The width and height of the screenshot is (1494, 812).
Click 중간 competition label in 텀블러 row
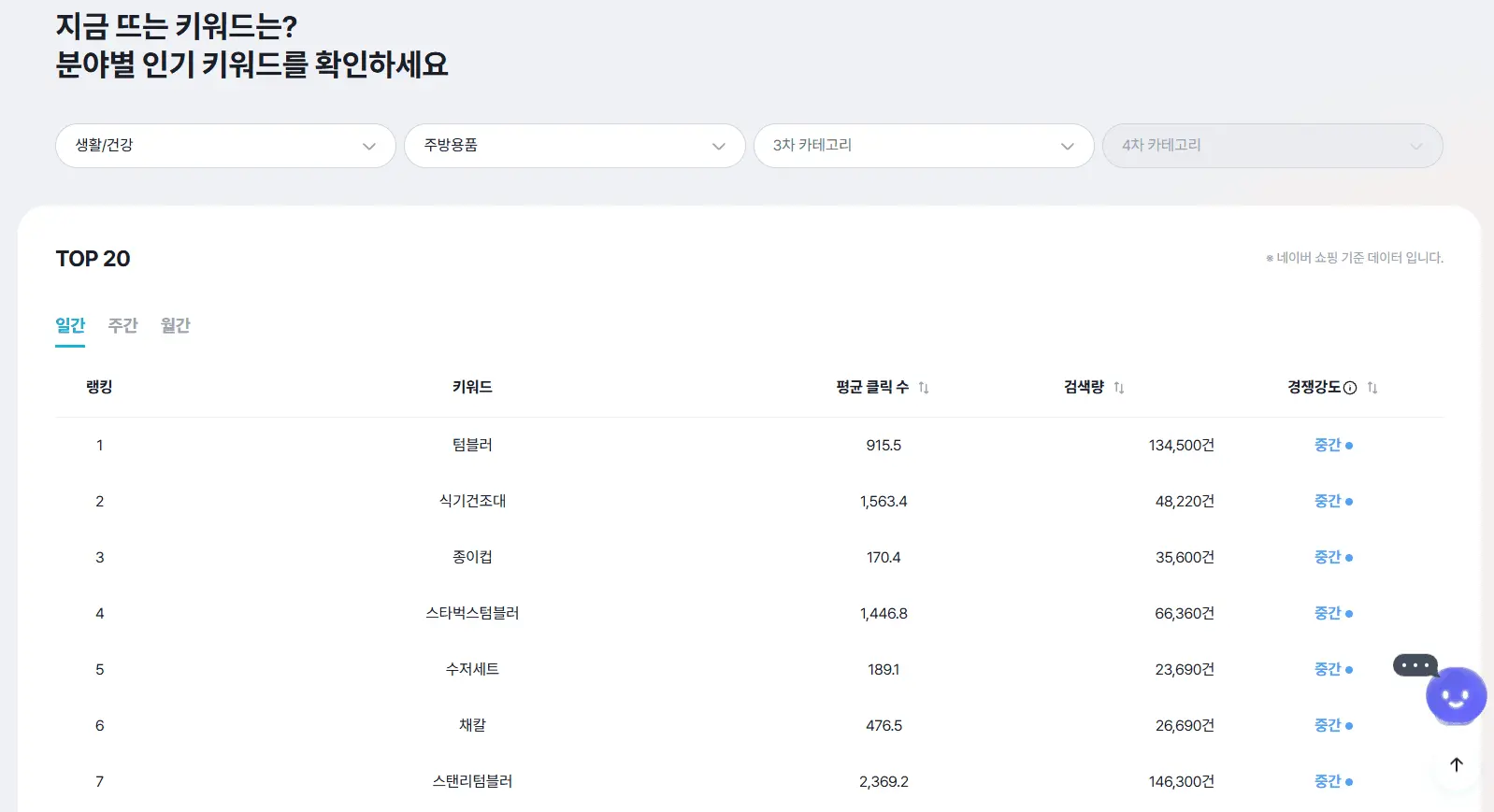[x=1328, y=445]
